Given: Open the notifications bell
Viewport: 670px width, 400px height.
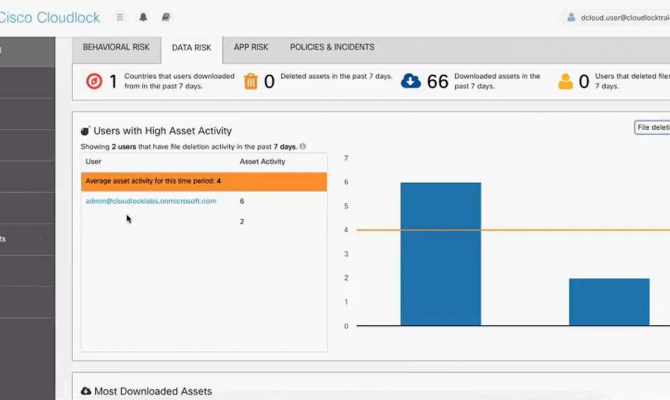Looking at the screenshot, I should pos(143,17).
